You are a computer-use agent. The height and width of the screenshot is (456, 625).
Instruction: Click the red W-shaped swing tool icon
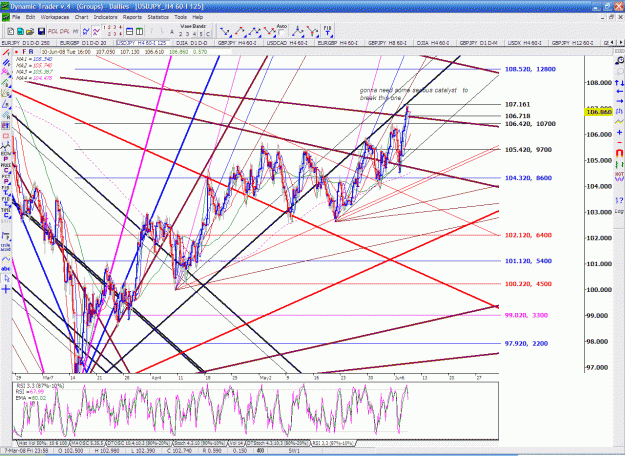point(269,31)
